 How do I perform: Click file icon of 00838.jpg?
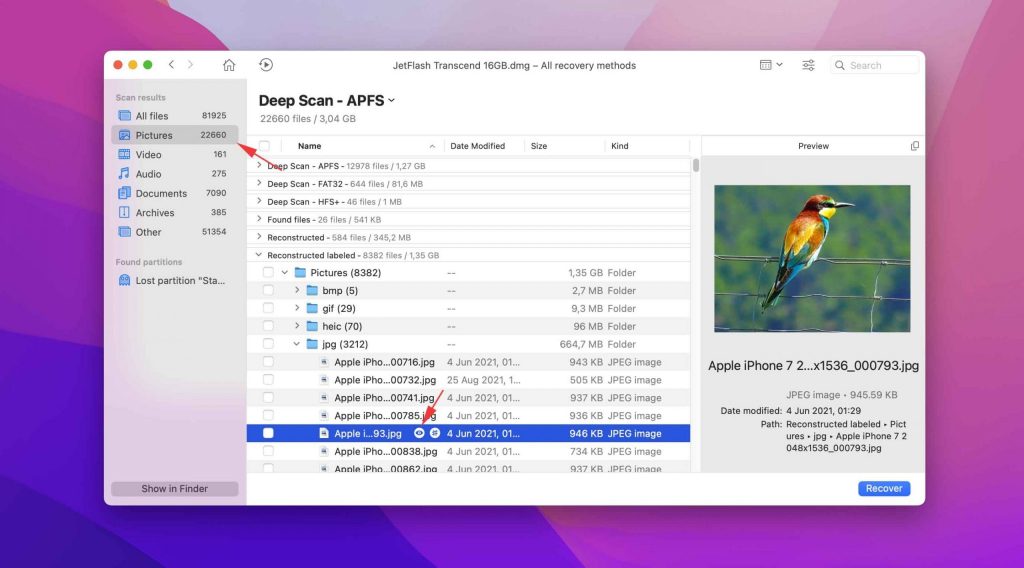point(324,451)
